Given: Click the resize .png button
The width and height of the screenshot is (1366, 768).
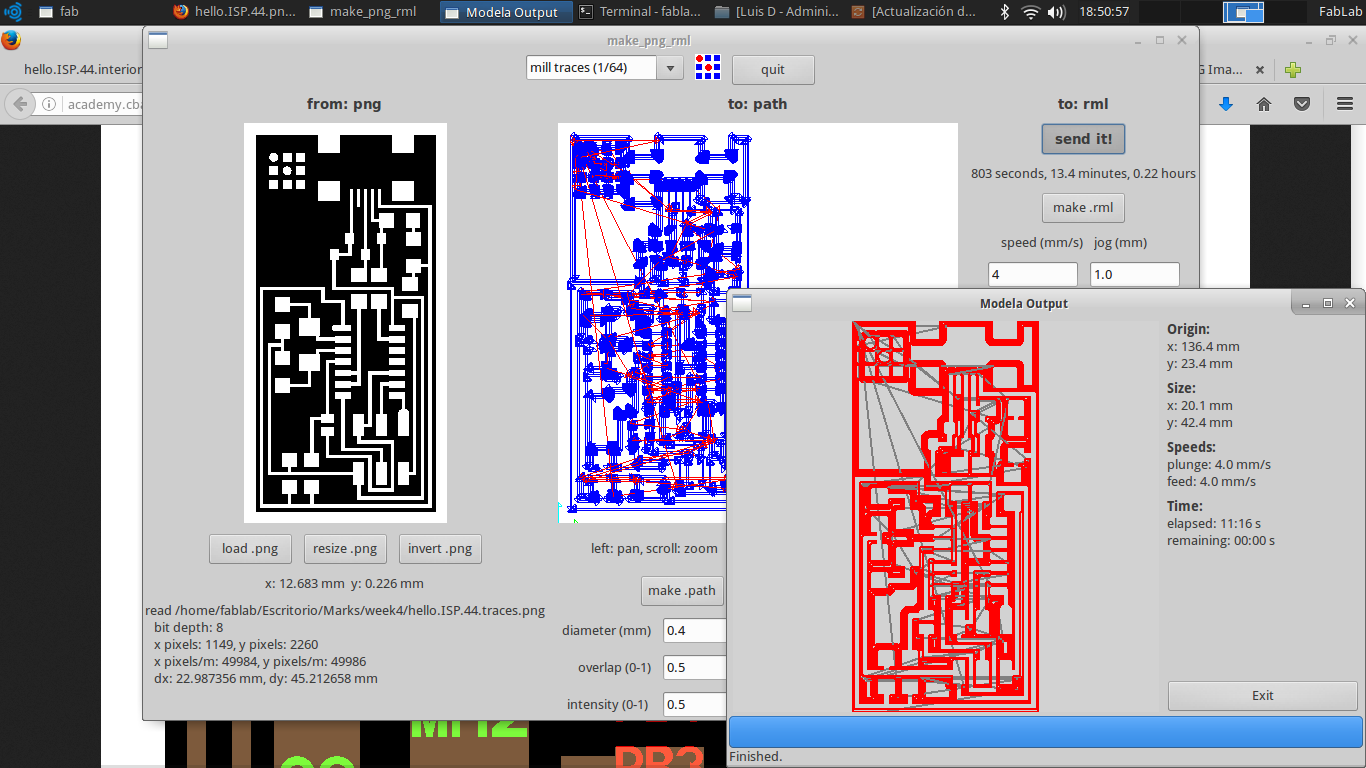Looking at the screenshot, I should [345, 549].
